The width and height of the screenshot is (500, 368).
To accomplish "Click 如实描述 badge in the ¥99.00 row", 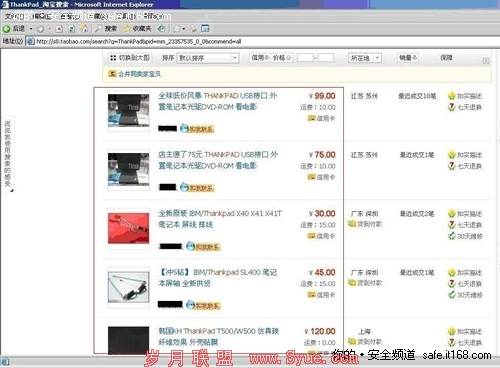I will pyautogui.click(x=465, y=96).
